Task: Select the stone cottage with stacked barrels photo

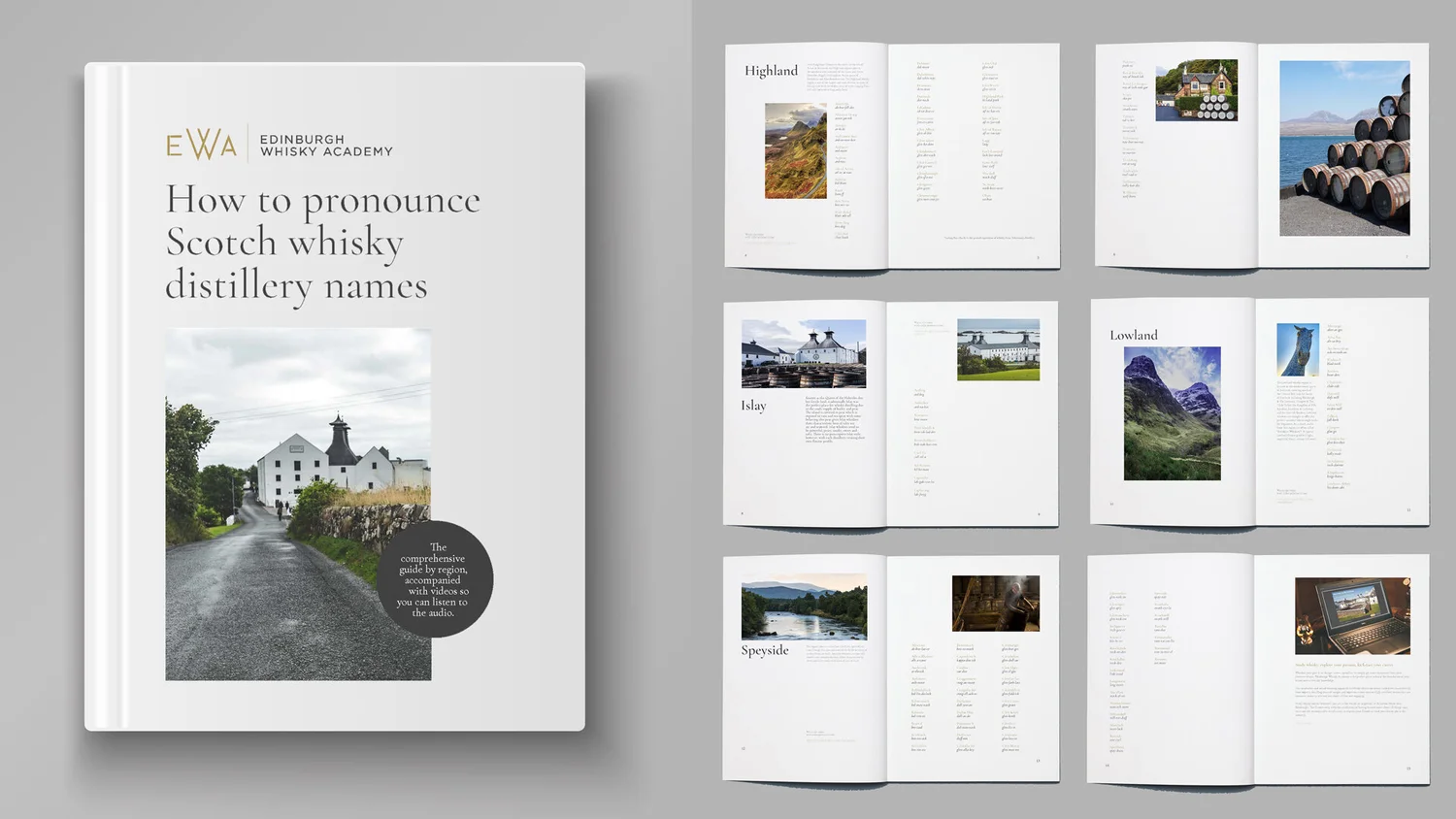Action: (x=1196, y=90)
